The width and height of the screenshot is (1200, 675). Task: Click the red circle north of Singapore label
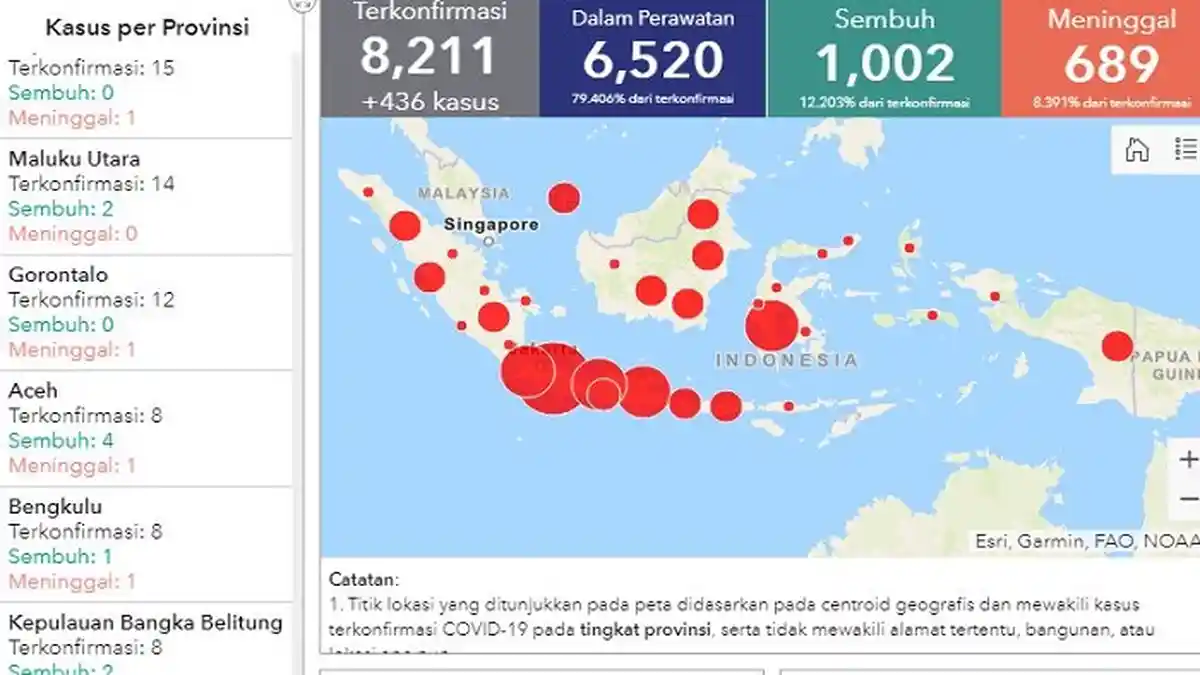tap(564, 198)
